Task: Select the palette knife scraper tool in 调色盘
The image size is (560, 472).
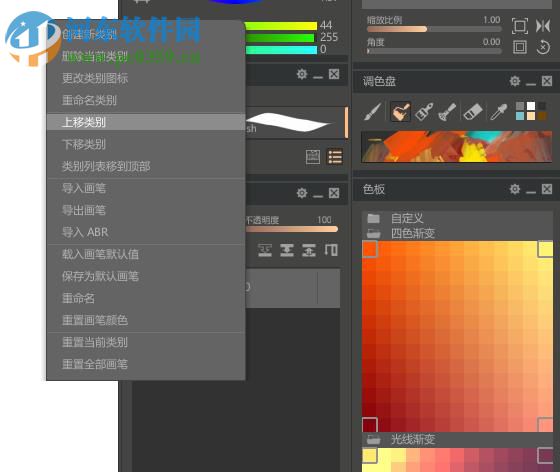Action: pyautogui.click(x=447, y=111)
